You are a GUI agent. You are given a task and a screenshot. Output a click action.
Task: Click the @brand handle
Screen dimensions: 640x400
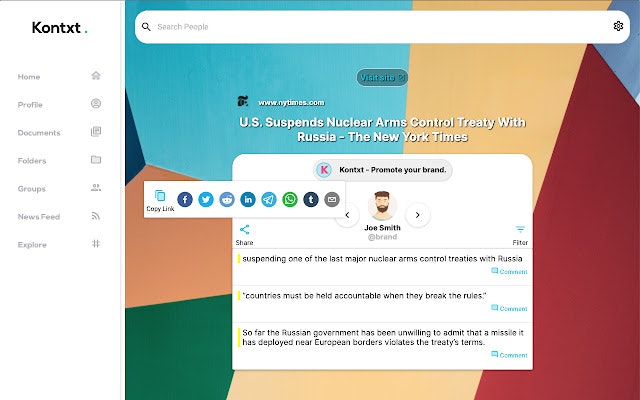[x=382, y=237]
